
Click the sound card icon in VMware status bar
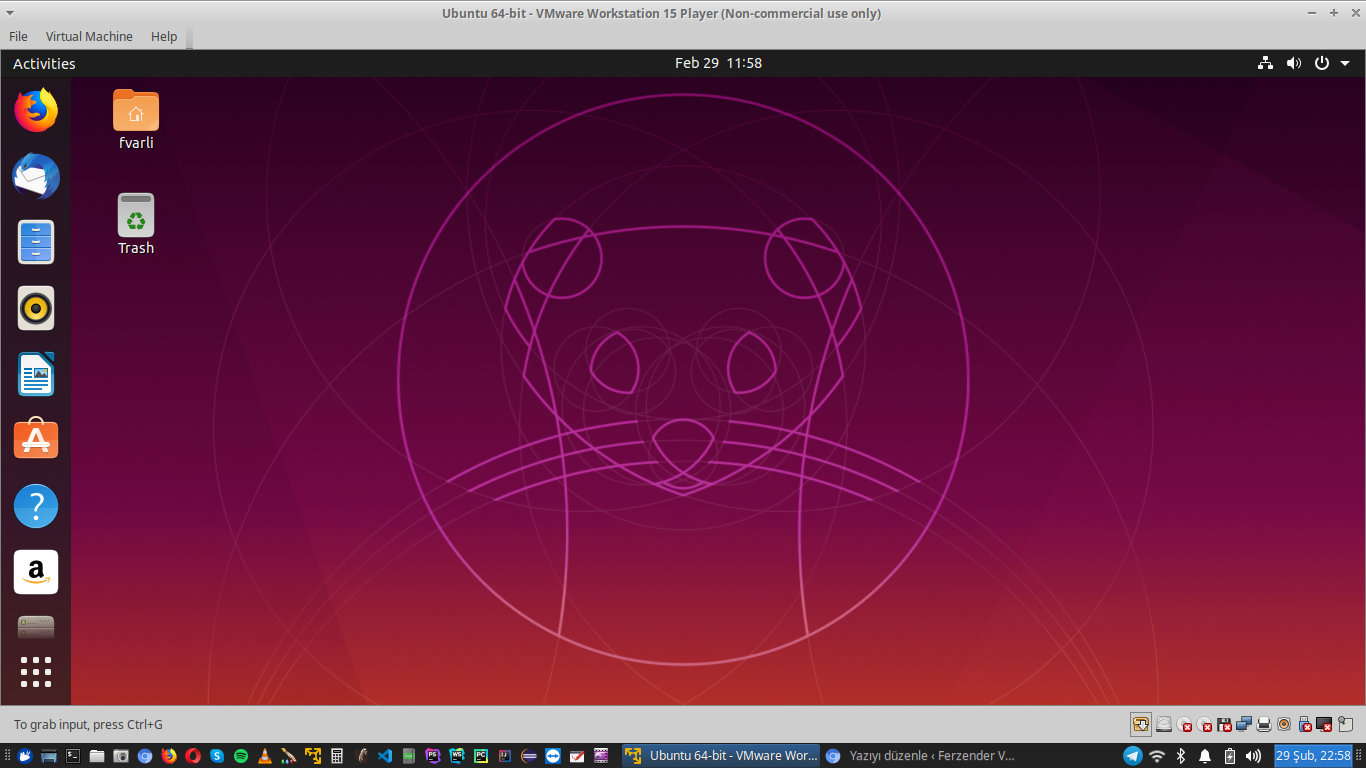tap(1284, 724)
